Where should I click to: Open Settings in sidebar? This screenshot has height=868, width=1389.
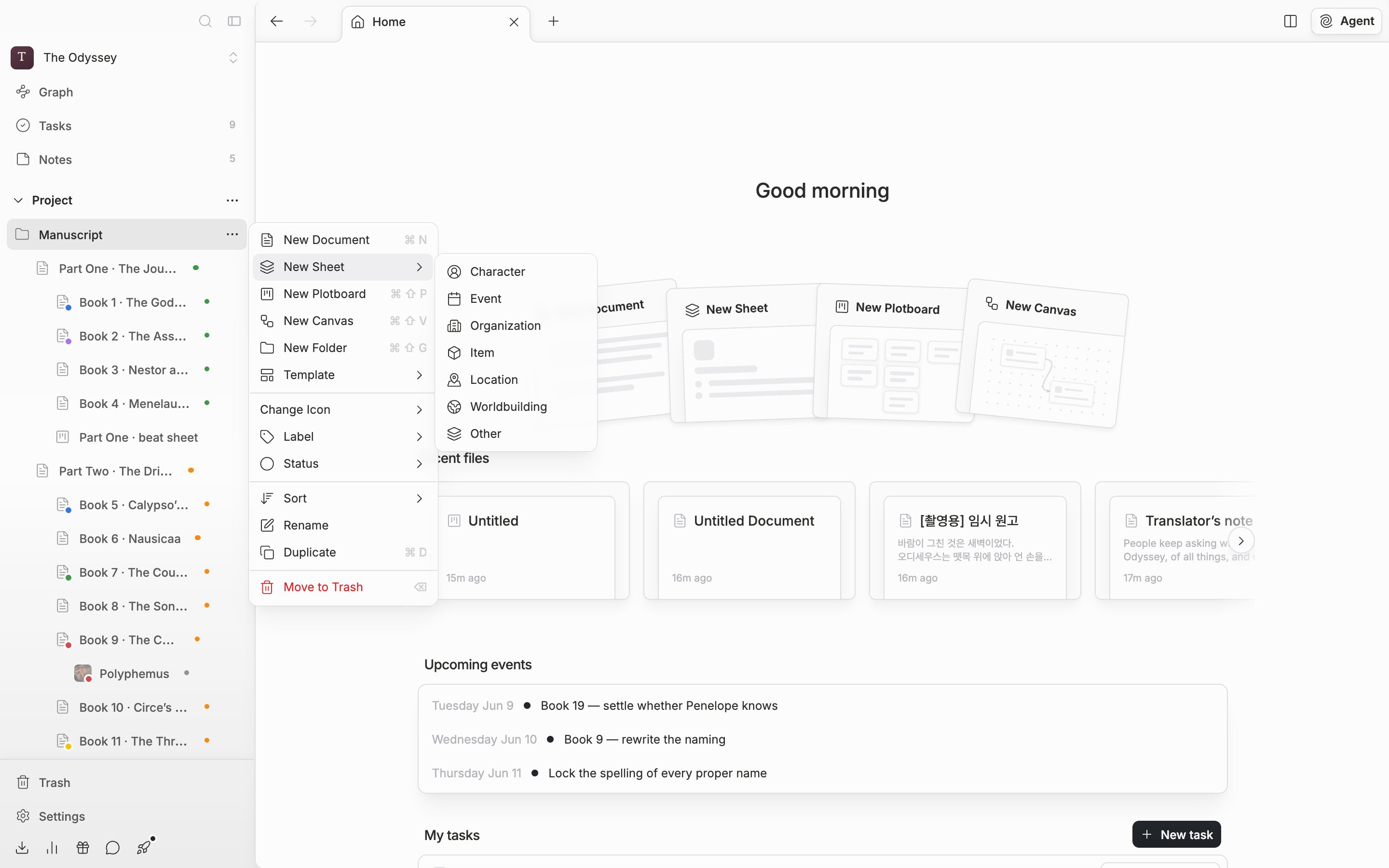[127, 816]
